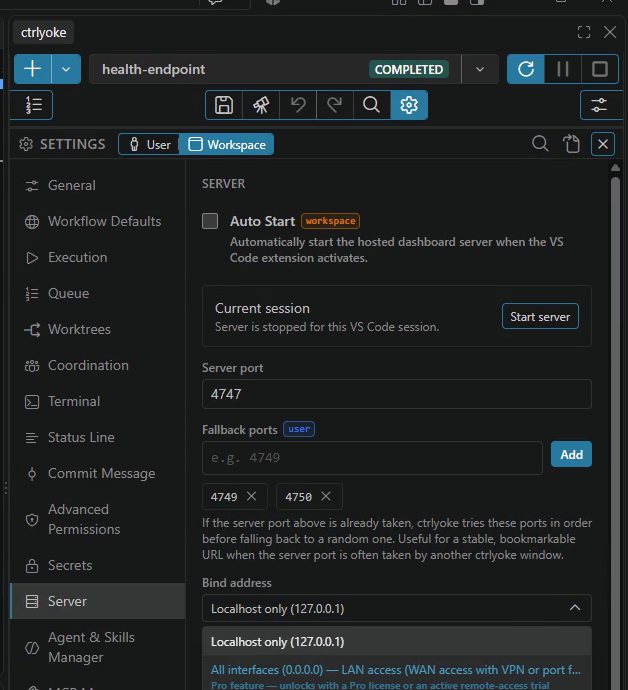Select Server section in sidebar

coord(98,602)
